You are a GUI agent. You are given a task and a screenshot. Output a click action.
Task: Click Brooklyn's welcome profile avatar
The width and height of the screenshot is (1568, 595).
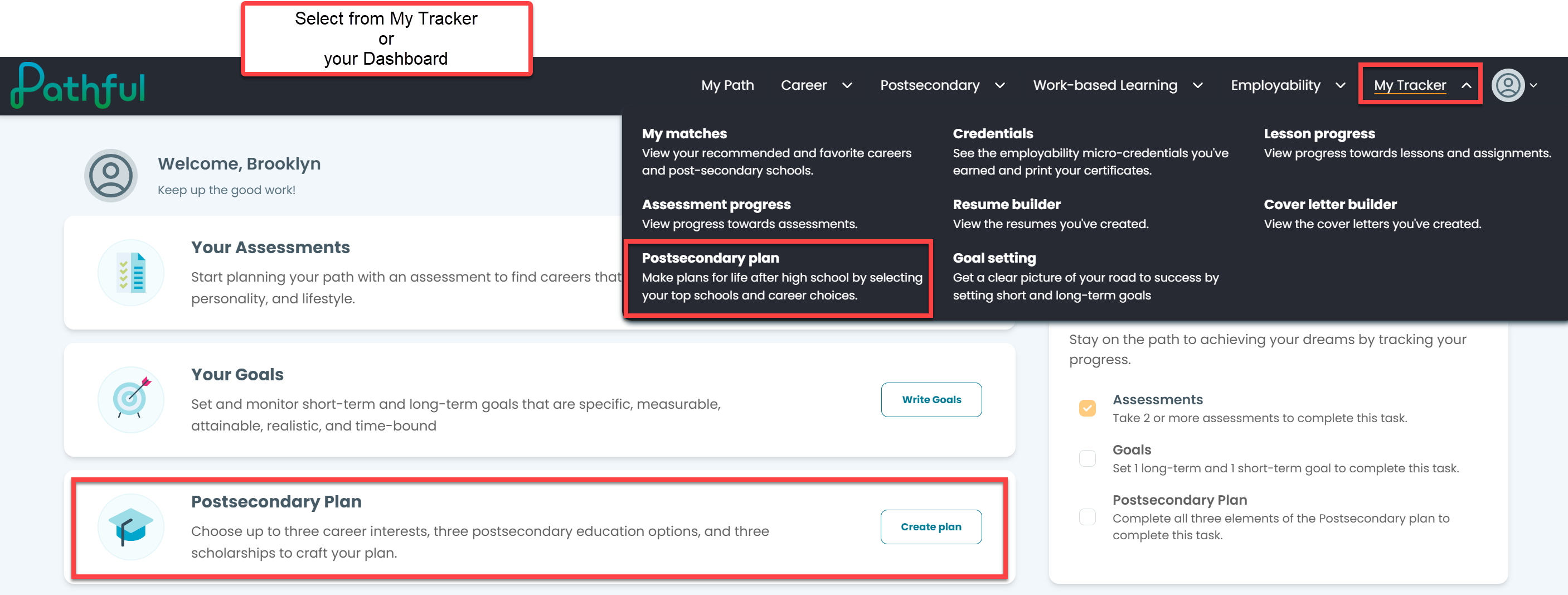[111, 176]
